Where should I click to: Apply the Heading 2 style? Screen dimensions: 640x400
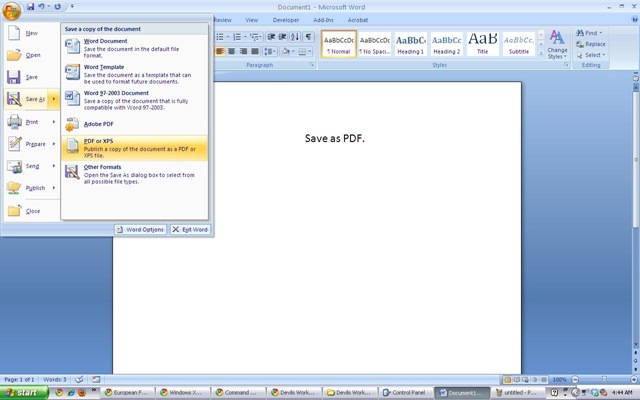[x=447, y=44]
